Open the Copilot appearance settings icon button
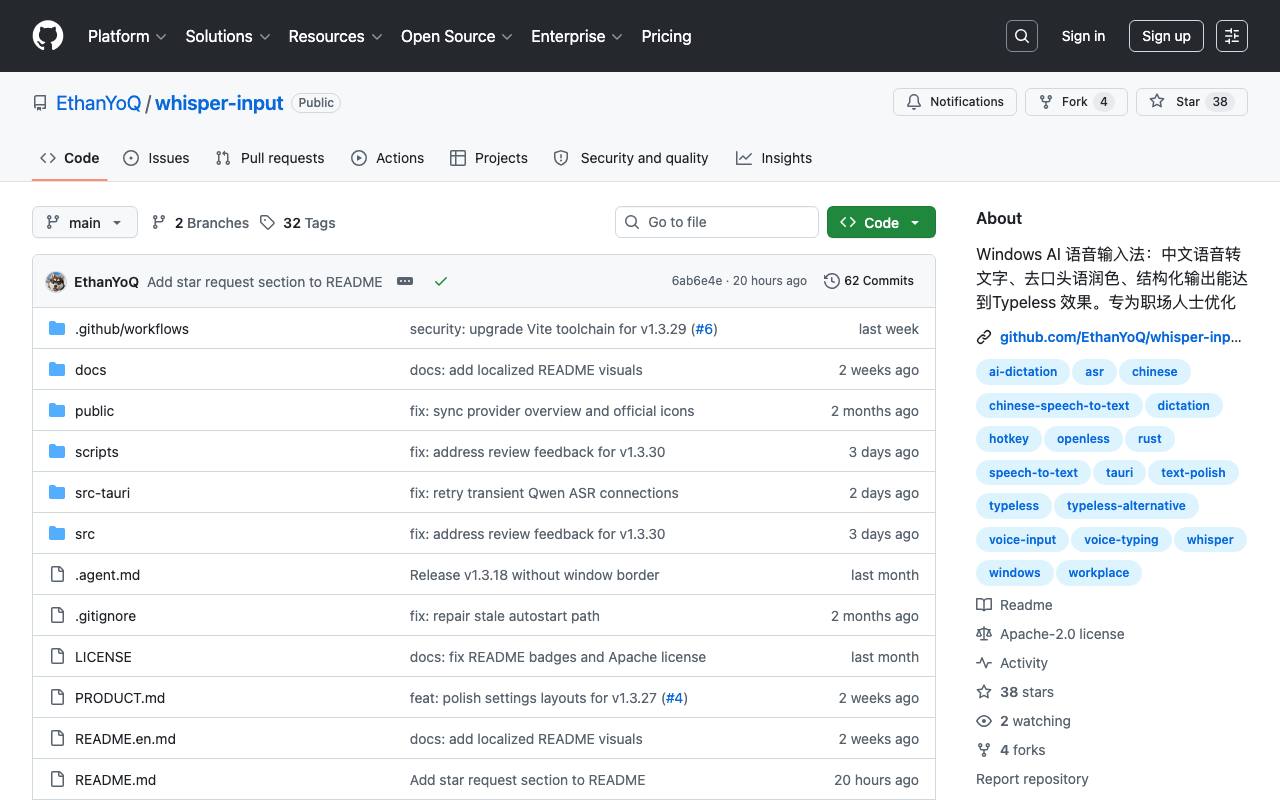This screenshot has width=1280, height=800. 1232,36
